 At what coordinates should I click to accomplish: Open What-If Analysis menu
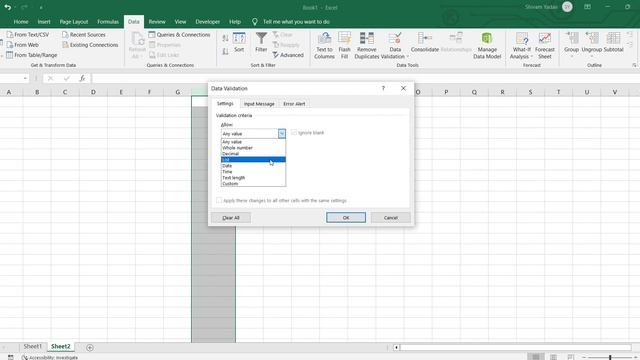tap(522, 45)
